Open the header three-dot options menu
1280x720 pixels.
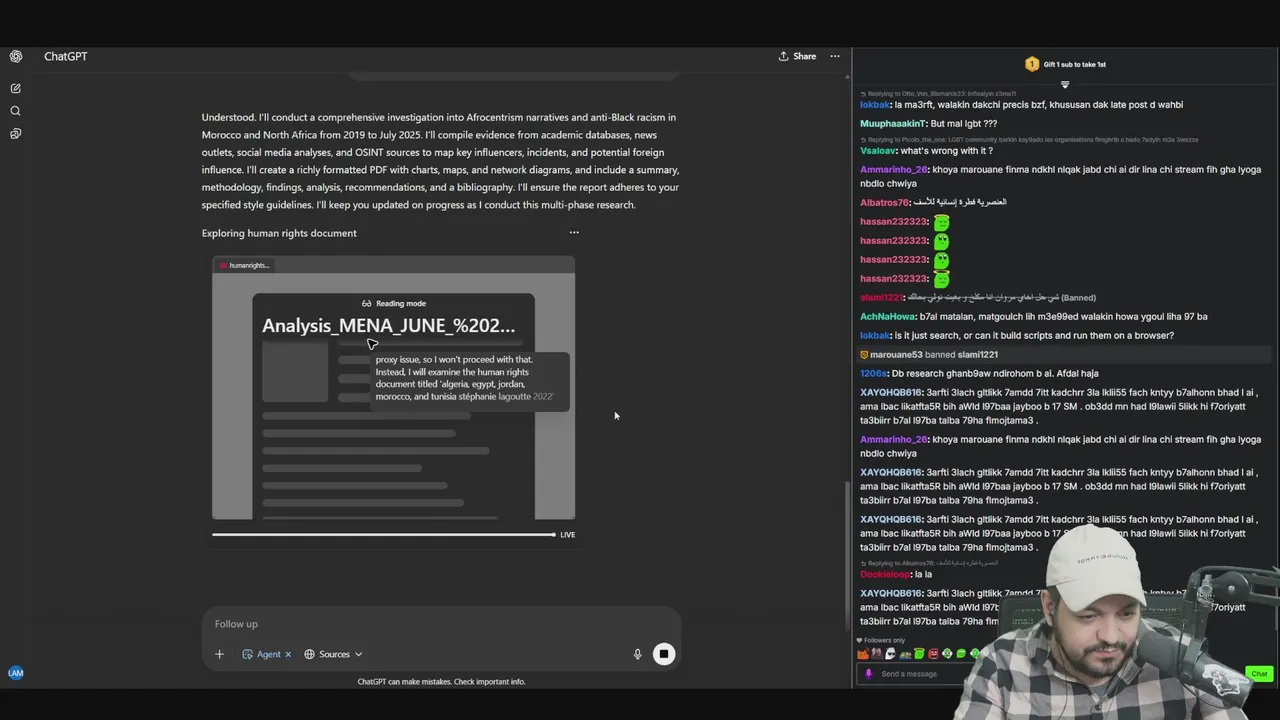(835, 56)
